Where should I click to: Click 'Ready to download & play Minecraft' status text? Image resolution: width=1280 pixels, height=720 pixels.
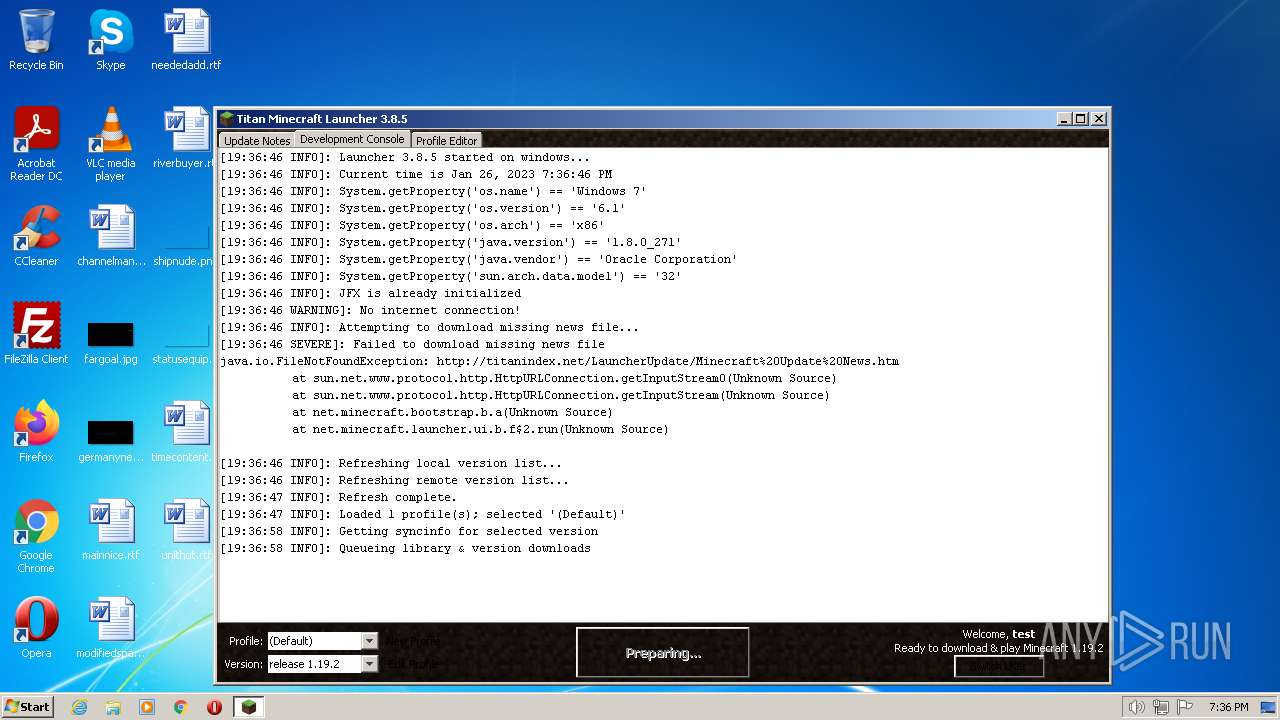click(x=998, y=648)
